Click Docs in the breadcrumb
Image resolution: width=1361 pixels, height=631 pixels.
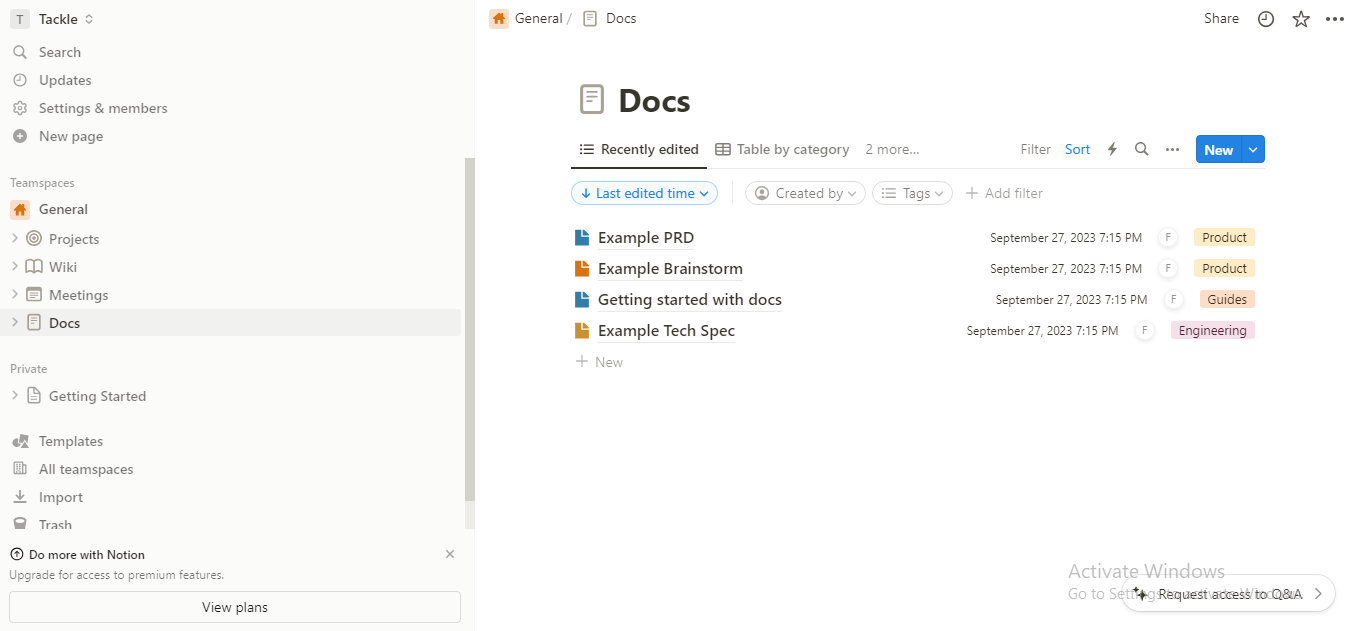pos(609,18)
